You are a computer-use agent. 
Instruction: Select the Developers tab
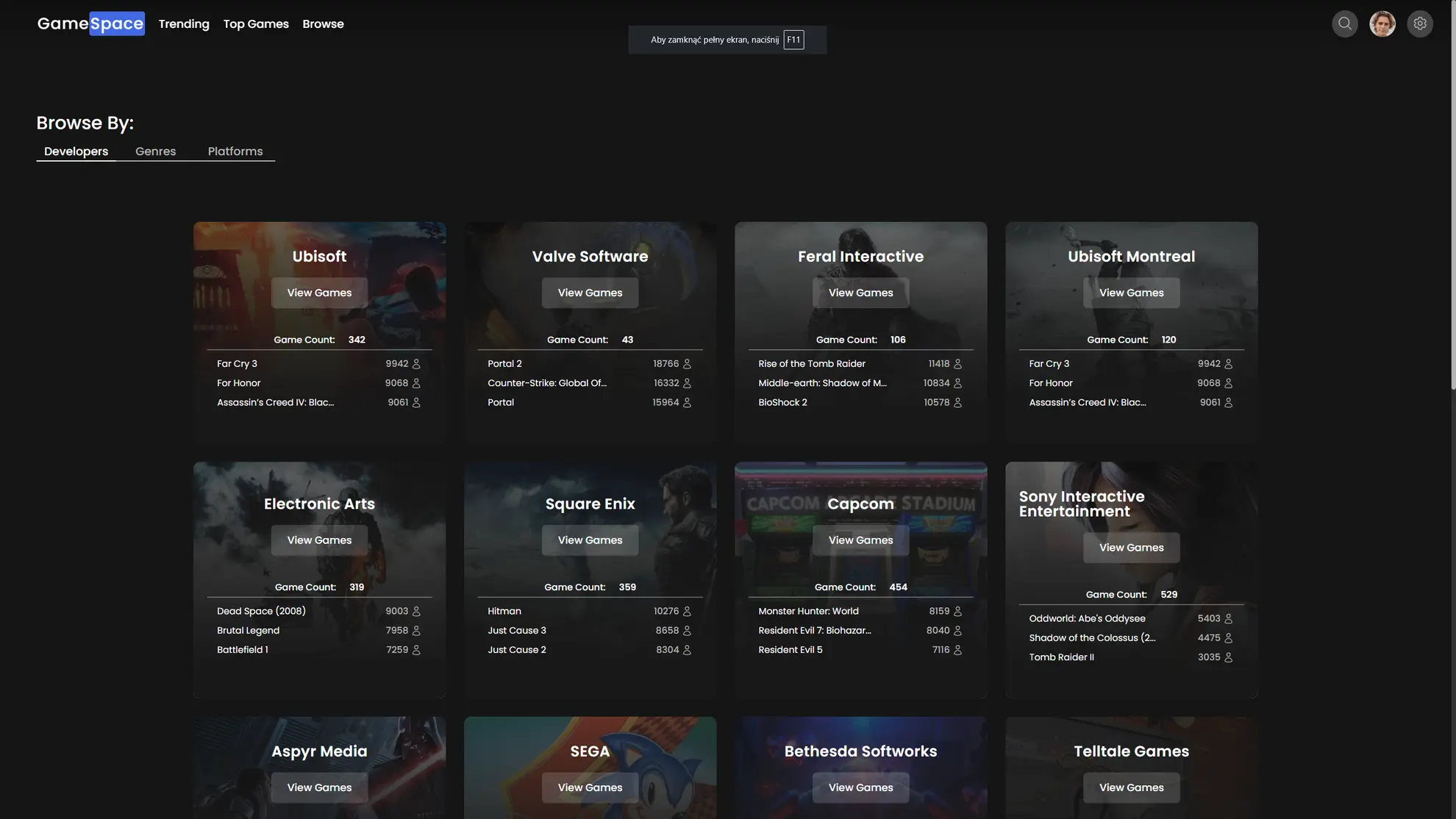(76, 151)
